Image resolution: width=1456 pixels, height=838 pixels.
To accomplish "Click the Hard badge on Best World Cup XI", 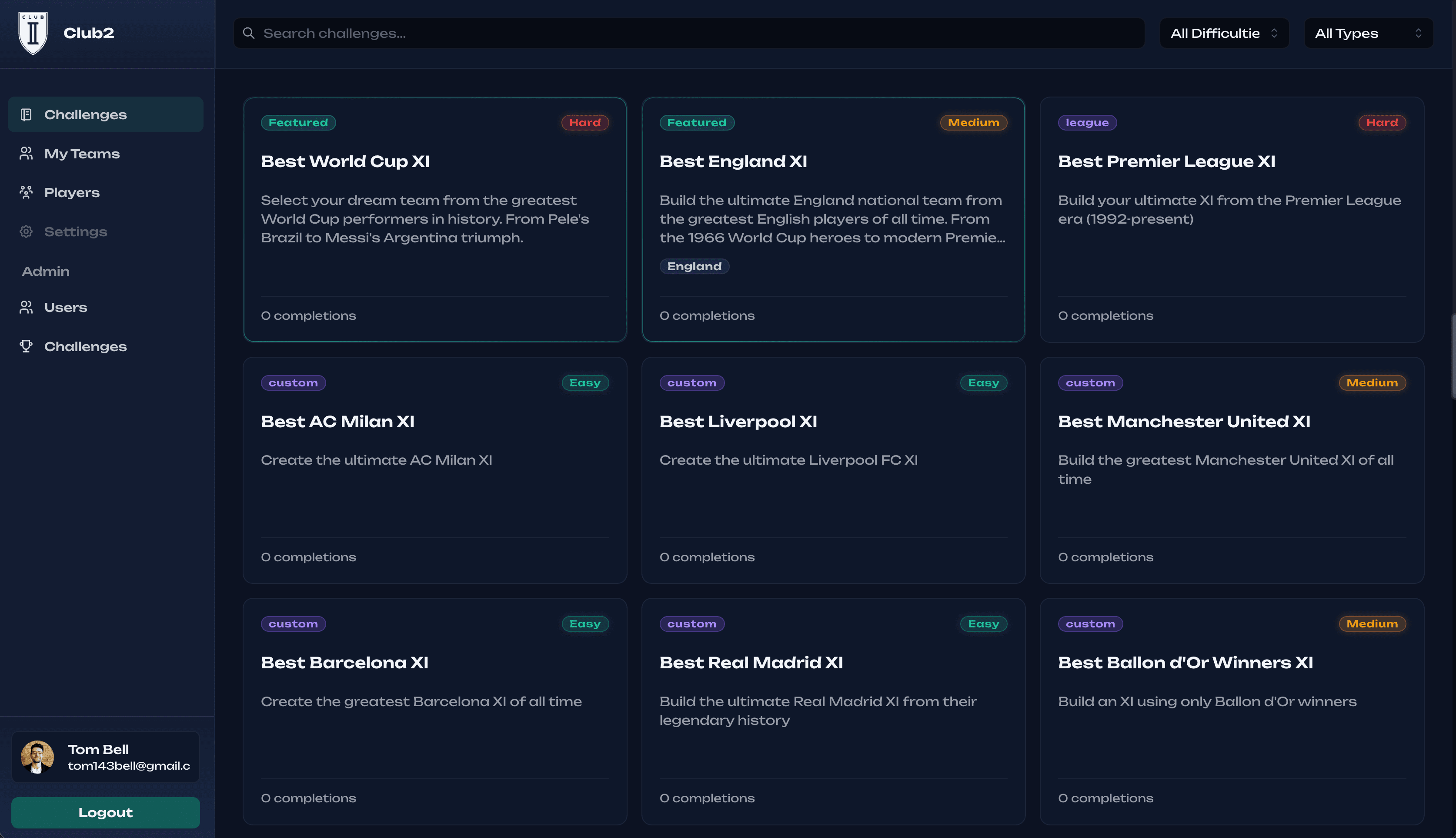I will pyautogui.click(x=585, y=123).
